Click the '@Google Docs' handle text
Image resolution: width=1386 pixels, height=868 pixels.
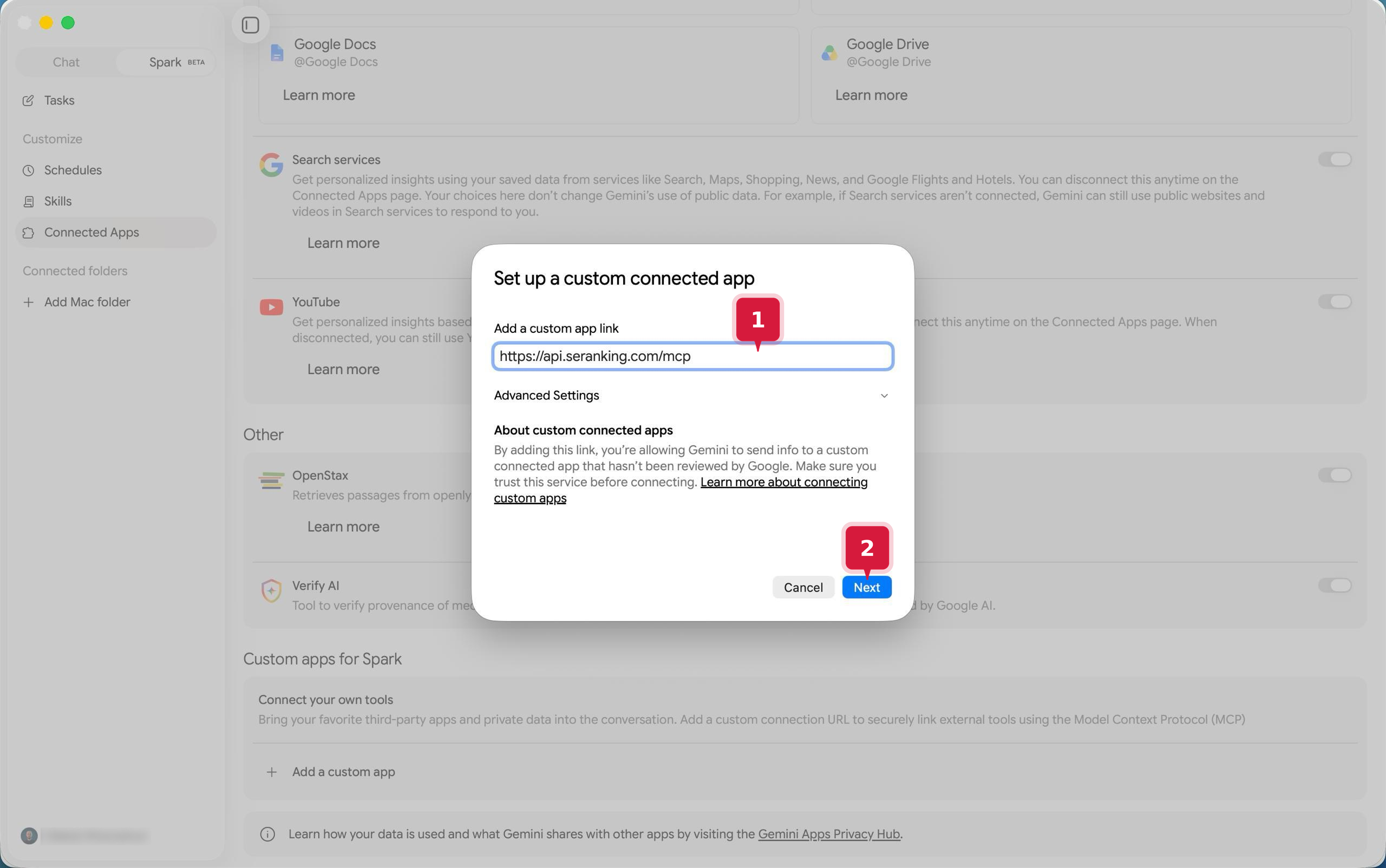[x=336, y=62]
